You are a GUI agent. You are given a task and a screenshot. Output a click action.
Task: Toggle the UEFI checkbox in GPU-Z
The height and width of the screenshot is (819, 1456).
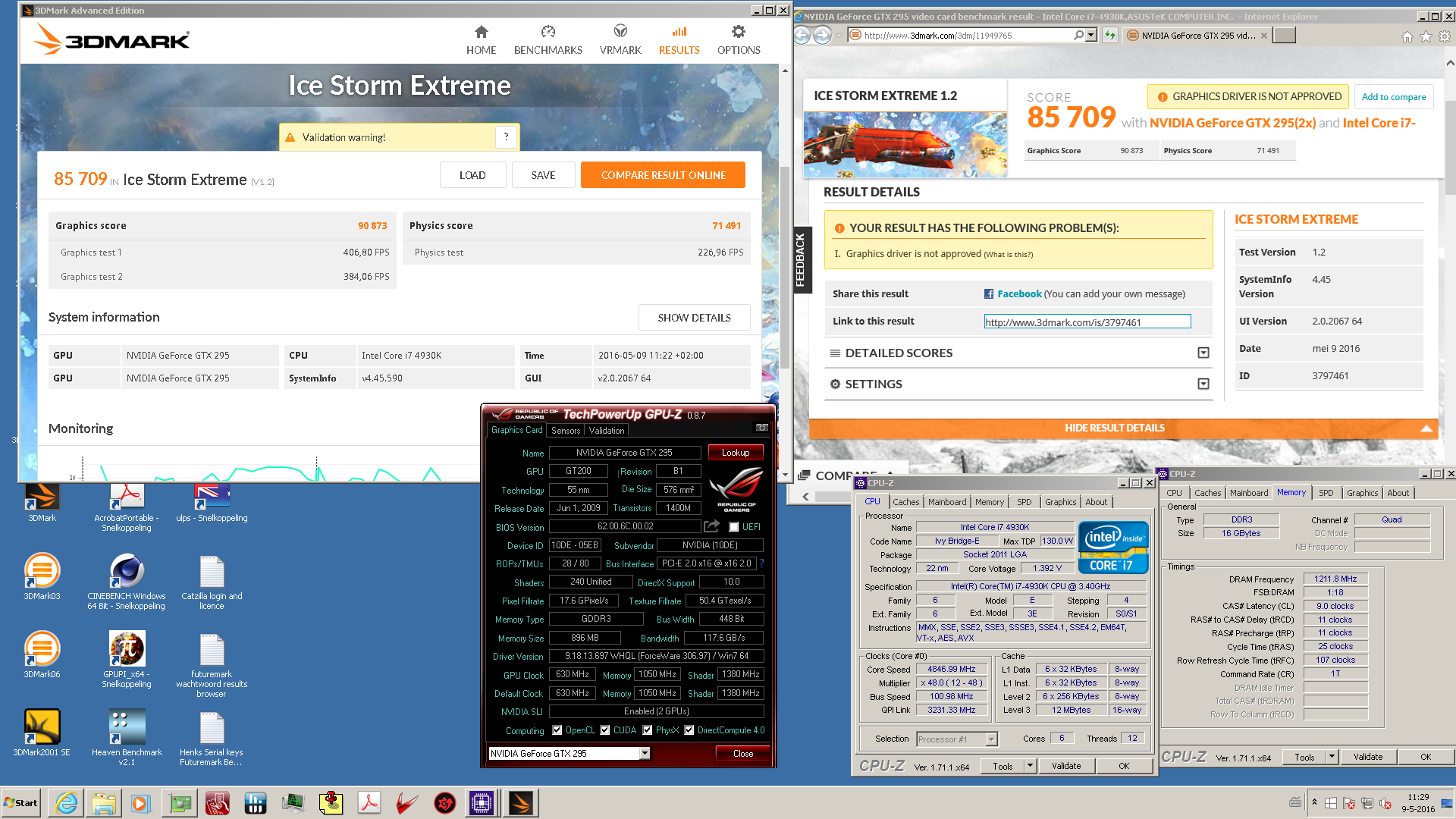pyautogui.click(x=733, y=527)
